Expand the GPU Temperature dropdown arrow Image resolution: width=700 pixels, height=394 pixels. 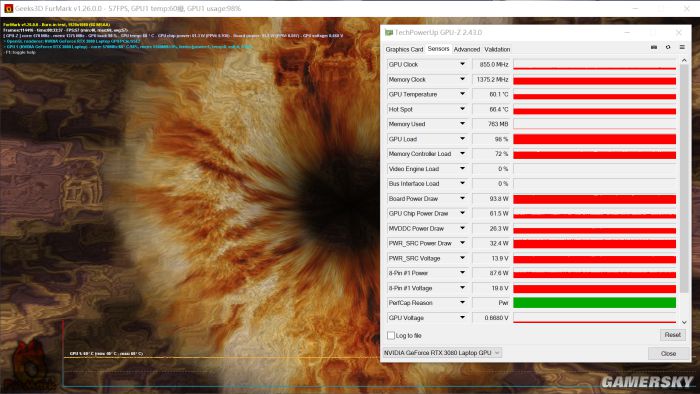click(462, 94)
